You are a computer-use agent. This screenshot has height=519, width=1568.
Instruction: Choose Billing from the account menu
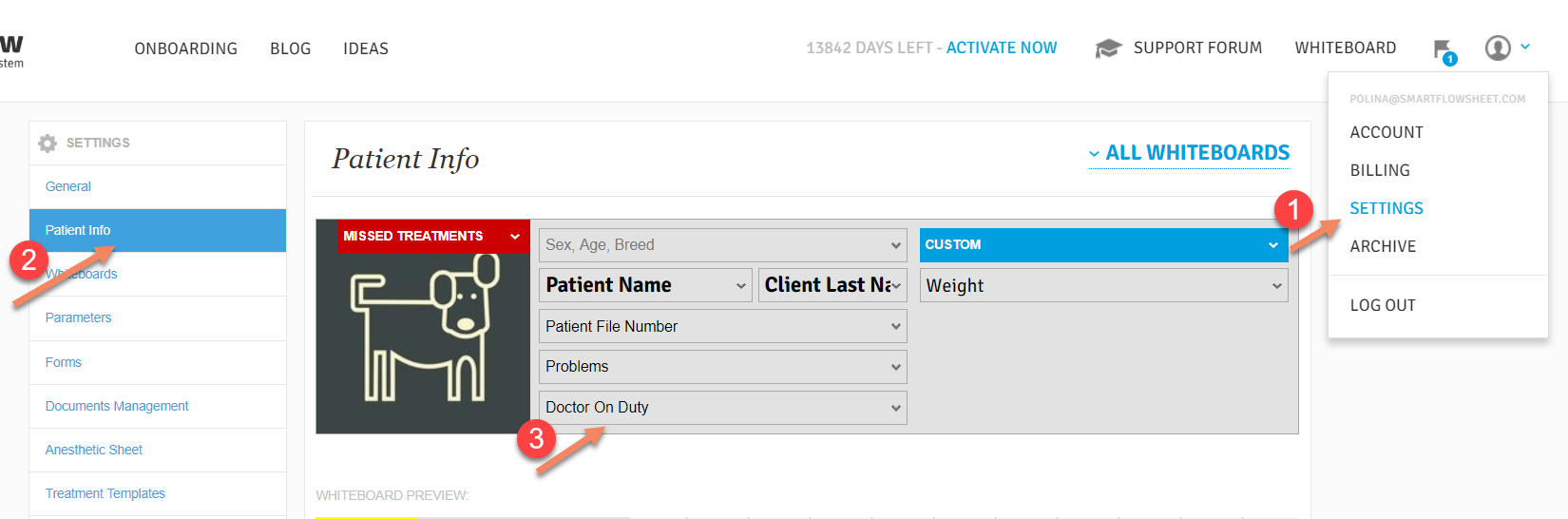1380,170
